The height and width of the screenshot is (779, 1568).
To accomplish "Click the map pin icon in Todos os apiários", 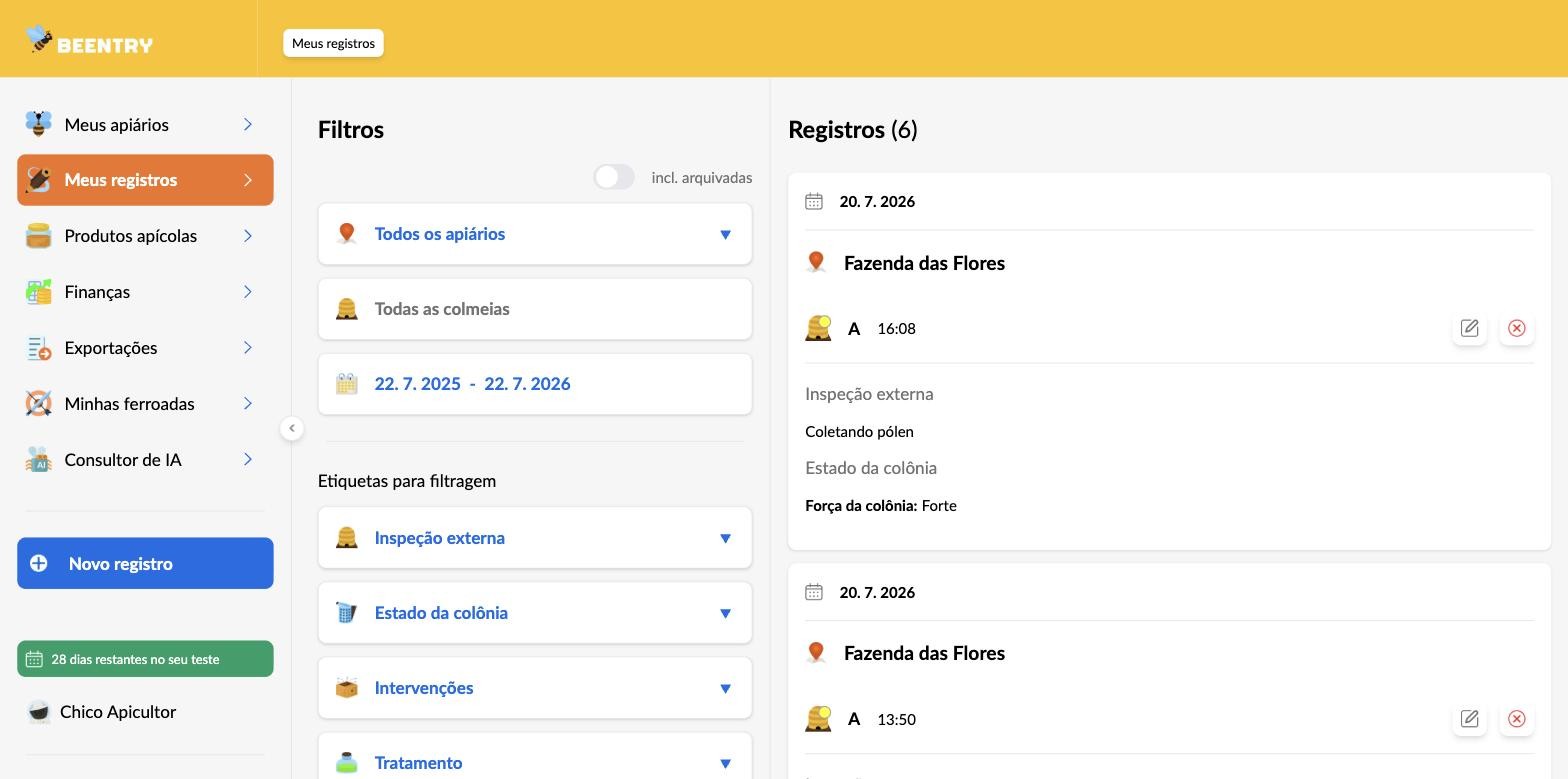I will [x=347, y=234].
